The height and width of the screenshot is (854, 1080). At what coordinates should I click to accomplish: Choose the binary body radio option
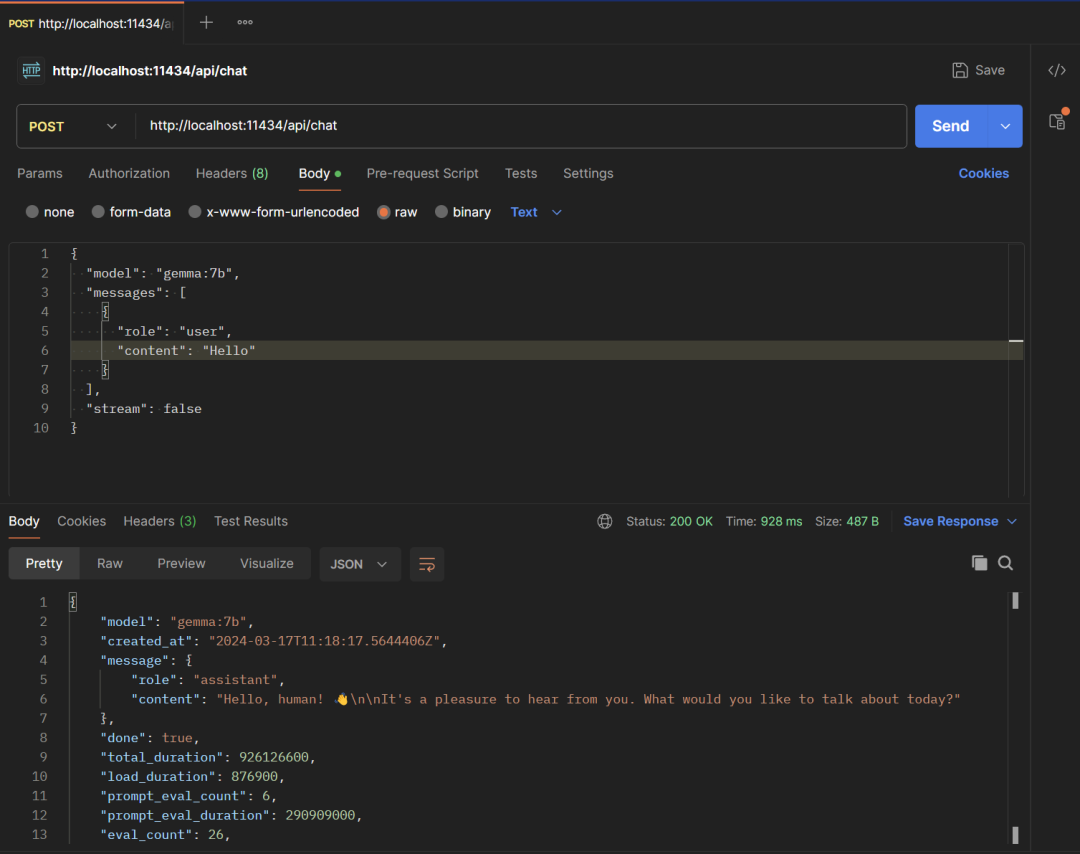tap(441, 212)
